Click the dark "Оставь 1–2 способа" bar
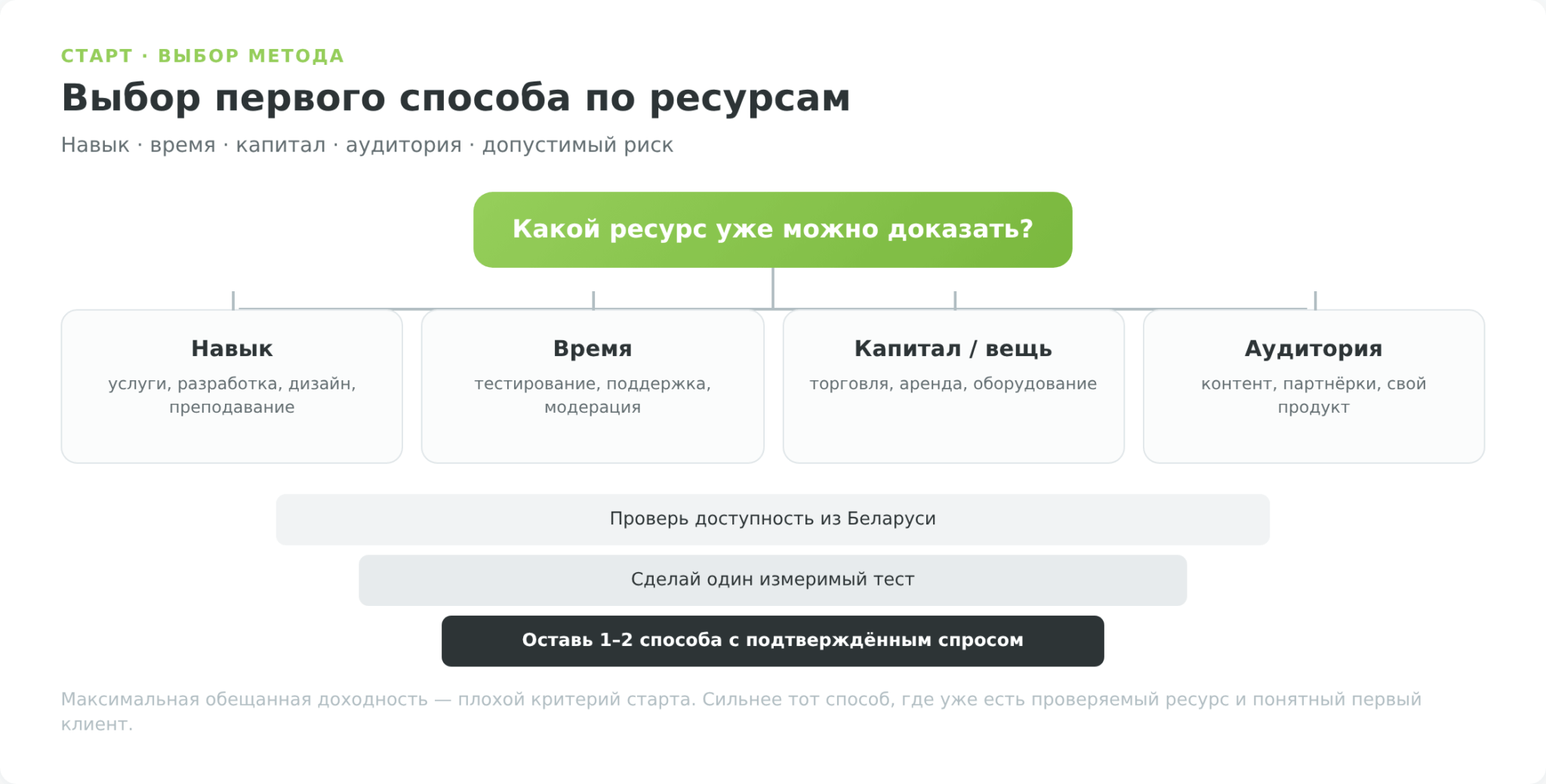This screenshot has width=1546, height=784. click(772, 641)
